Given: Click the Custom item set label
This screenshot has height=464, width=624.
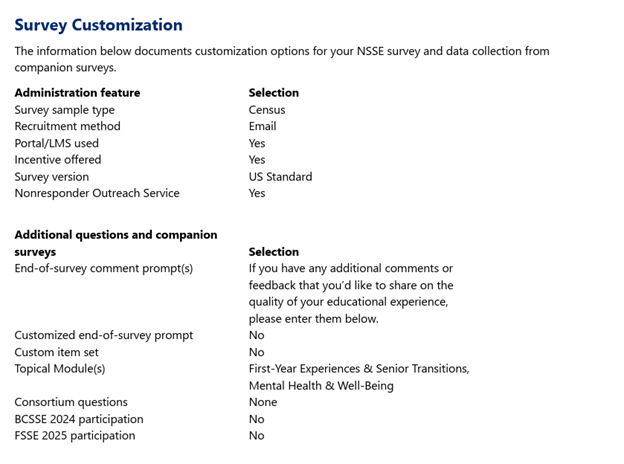Looking at the screenshot, I should 56,352.
